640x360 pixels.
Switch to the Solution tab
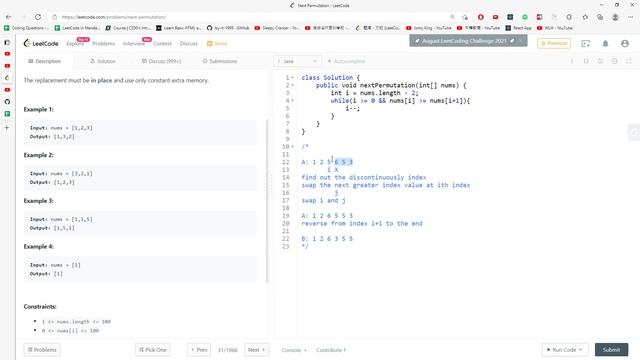pos(103,61)
